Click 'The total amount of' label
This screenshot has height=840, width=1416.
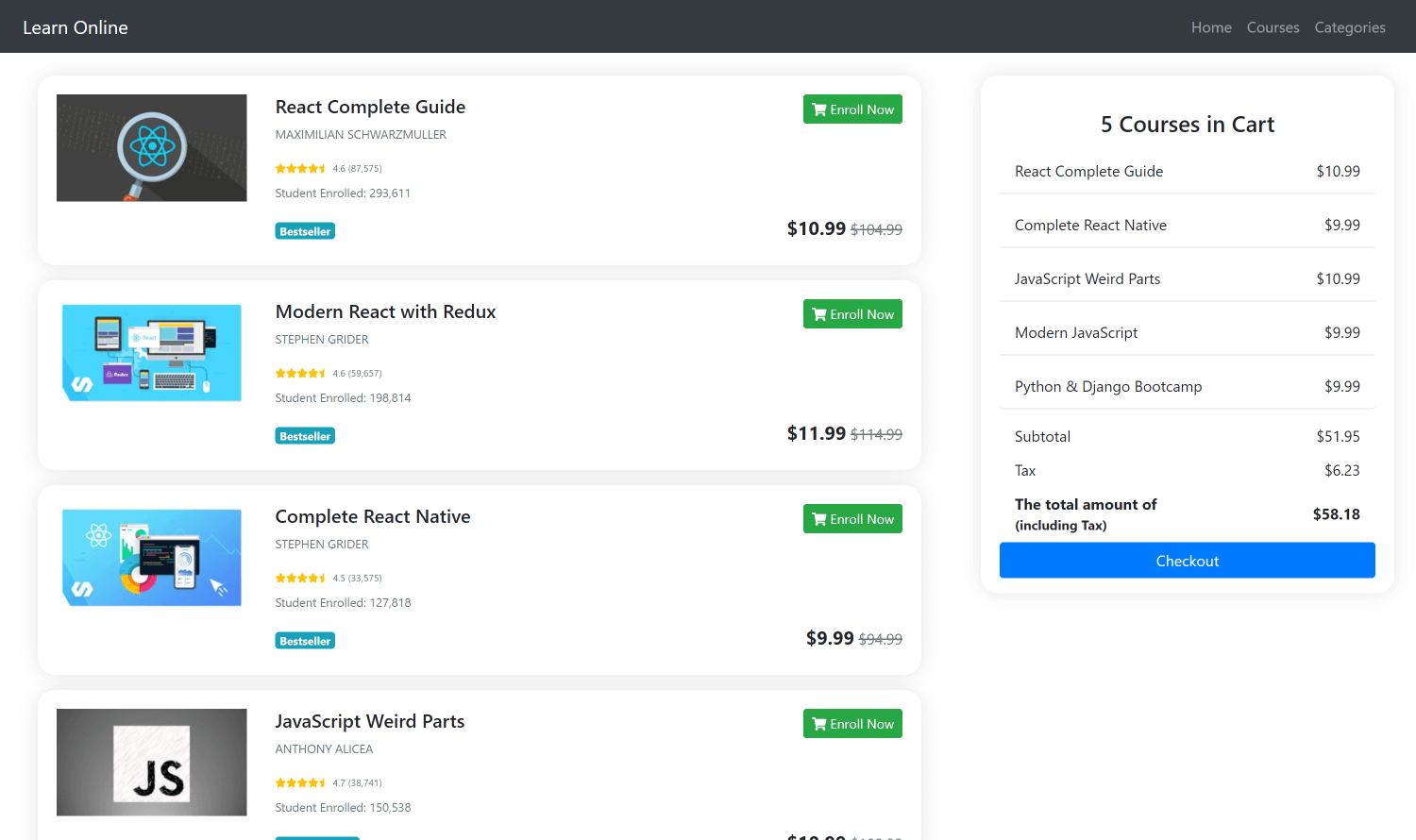pos(1086,504)
